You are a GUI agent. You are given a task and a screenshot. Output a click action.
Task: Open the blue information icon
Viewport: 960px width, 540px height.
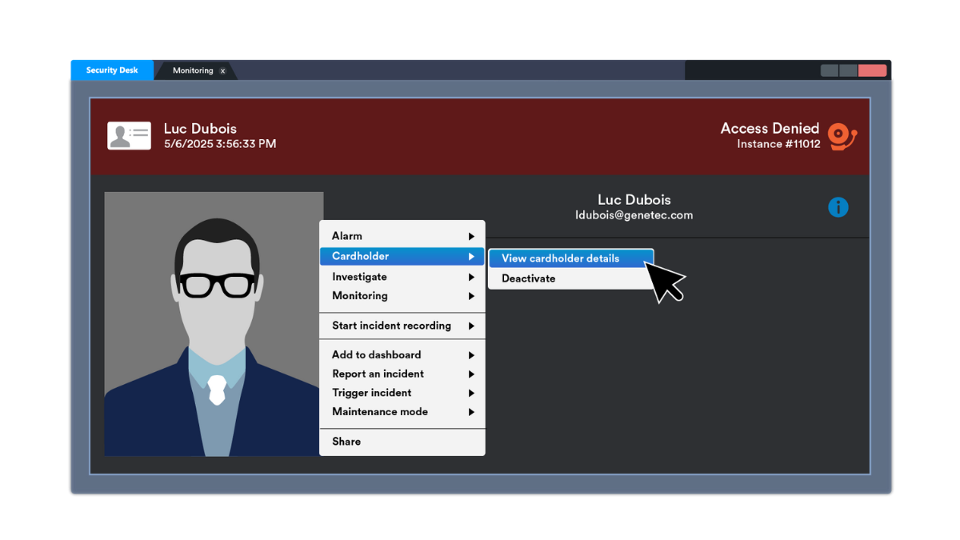838,207
